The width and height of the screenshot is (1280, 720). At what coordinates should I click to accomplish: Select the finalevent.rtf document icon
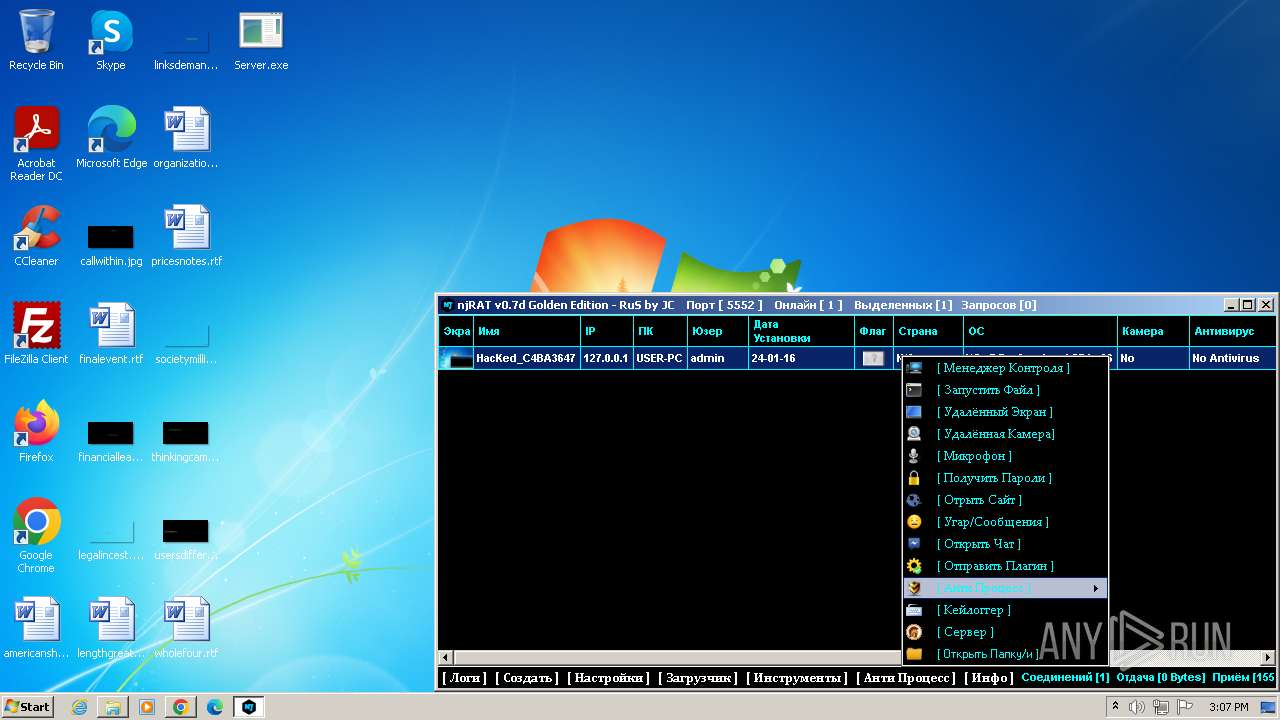click(x=111, y=334)
